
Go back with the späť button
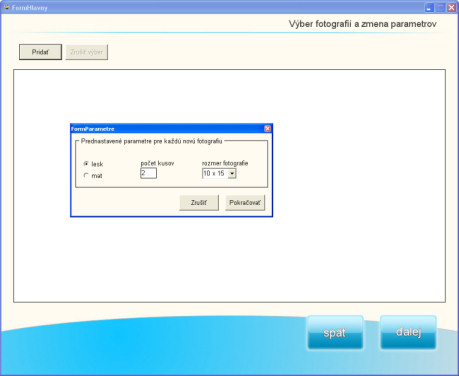point(335,332)
